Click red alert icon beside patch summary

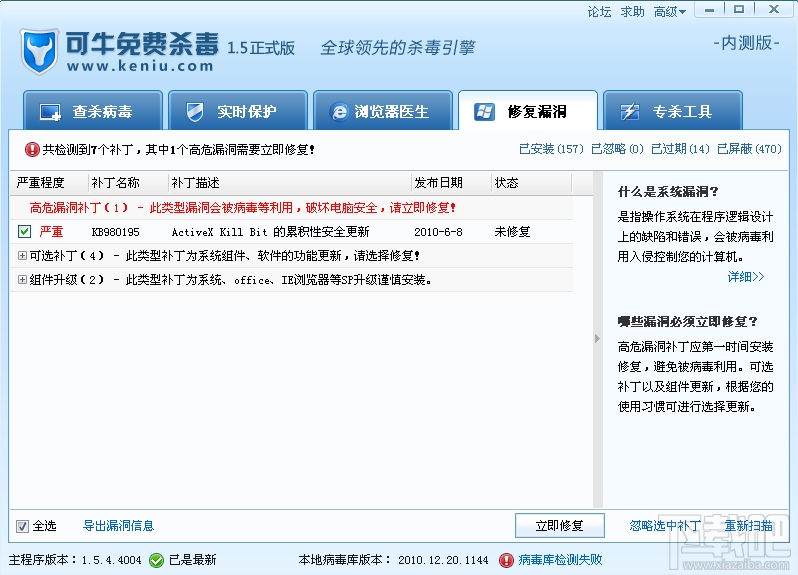pyautogui.click(x=32, y=149)
